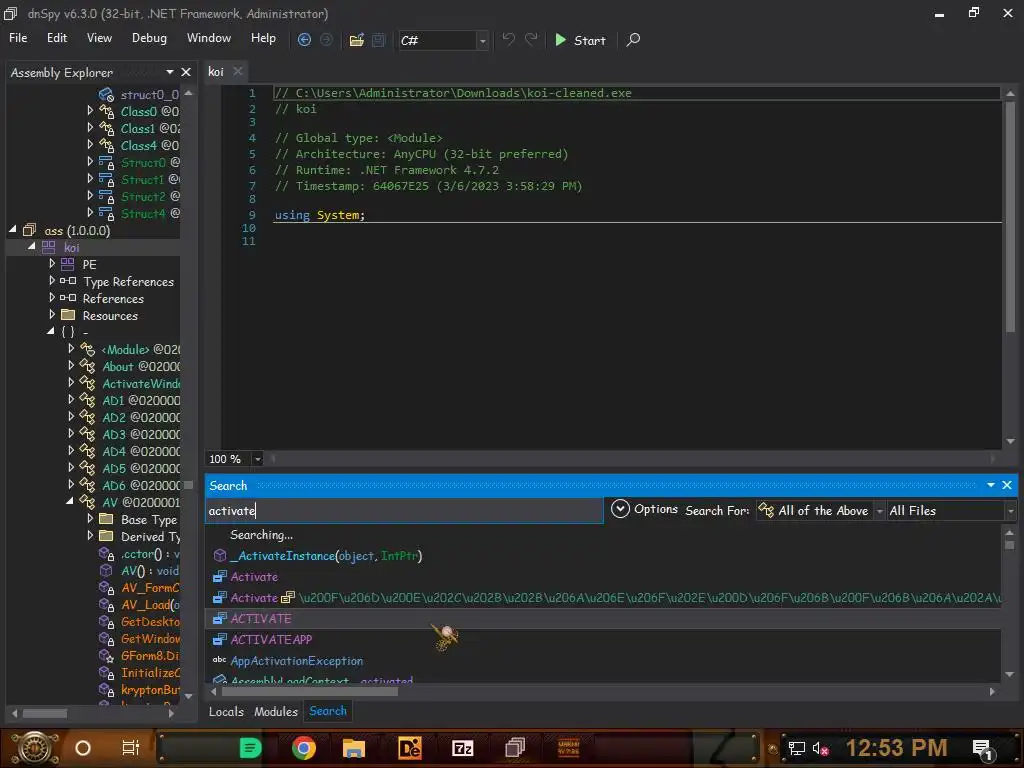Open 7-Zip from the taskbar
The height and width of the screenshot is (768, 1024).
point(462,748)
